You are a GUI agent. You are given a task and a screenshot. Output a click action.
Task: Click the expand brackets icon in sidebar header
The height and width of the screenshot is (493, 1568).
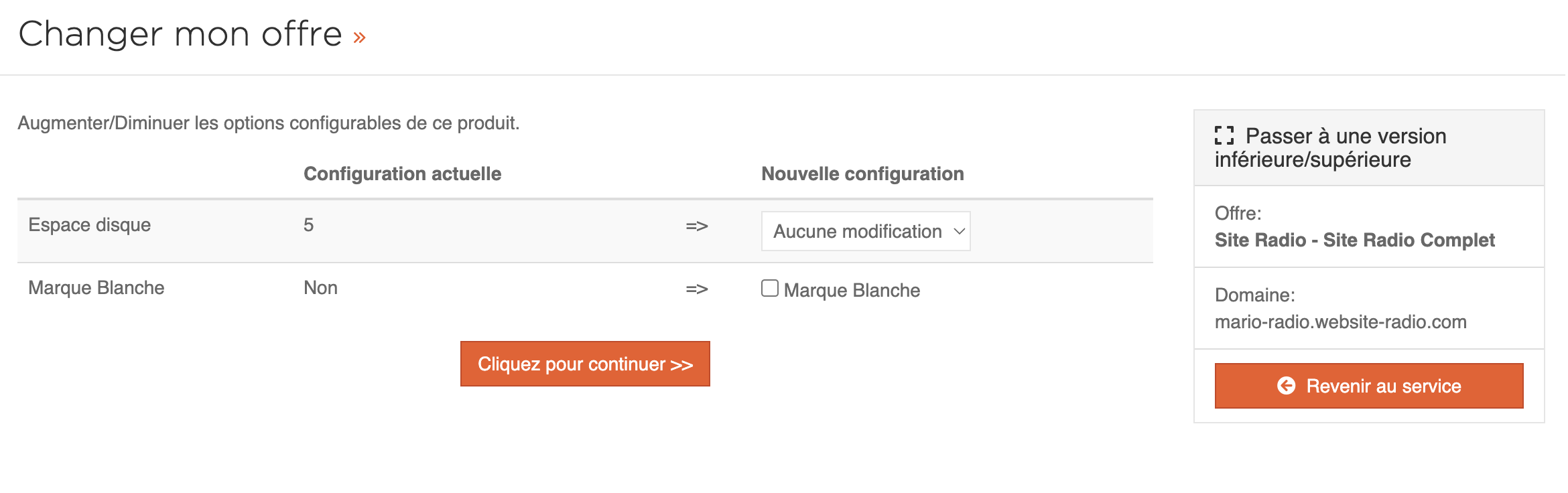point(1224,136)
